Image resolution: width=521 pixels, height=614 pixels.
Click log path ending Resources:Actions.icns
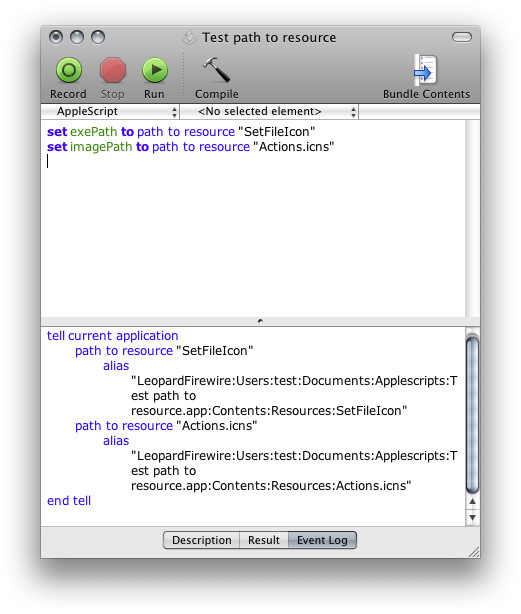(x=294, y=471)
